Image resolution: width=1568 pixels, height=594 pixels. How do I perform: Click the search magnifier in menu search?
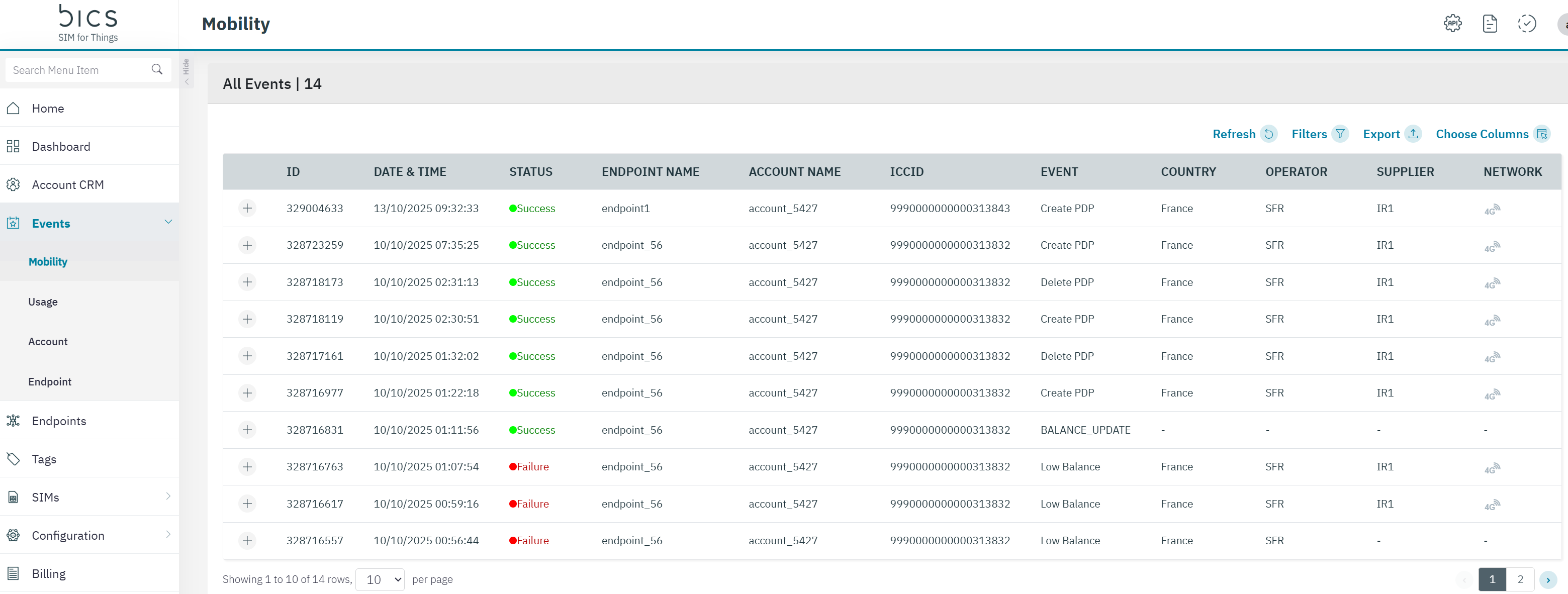157,70
